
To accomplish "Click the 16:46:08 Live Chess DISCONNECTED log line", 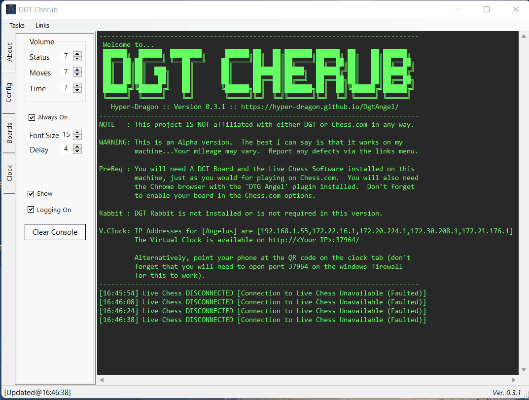I will pos(263,302).
